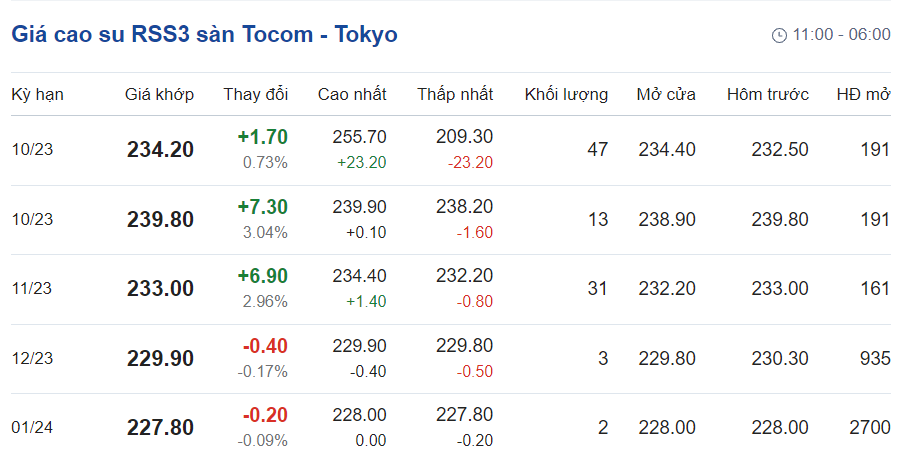Click the Thay đổi column header
899x455 pixels.
coord(255,95)
